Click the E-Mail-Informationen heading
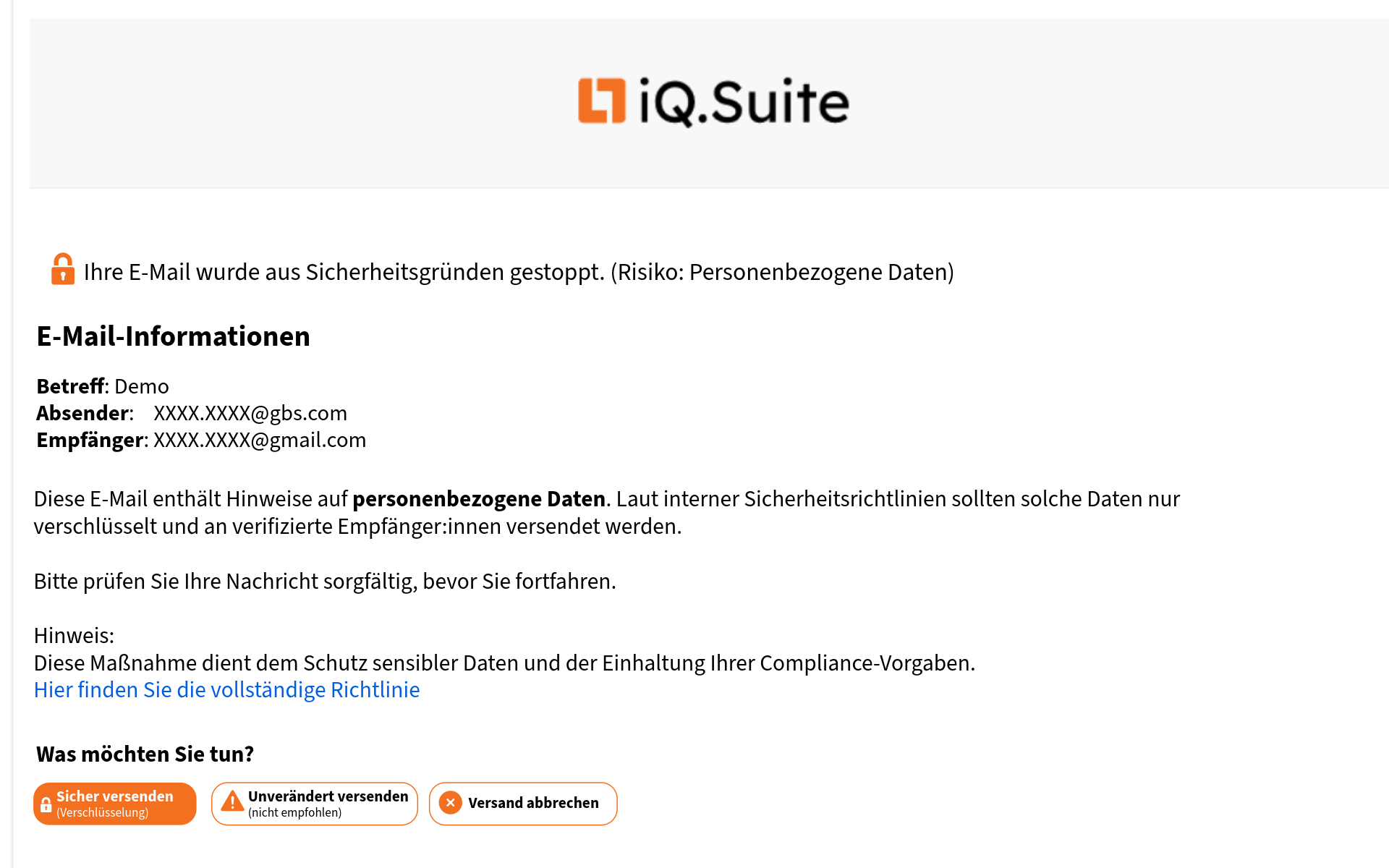Screen dimensions: 1389x868 [174, 336]
